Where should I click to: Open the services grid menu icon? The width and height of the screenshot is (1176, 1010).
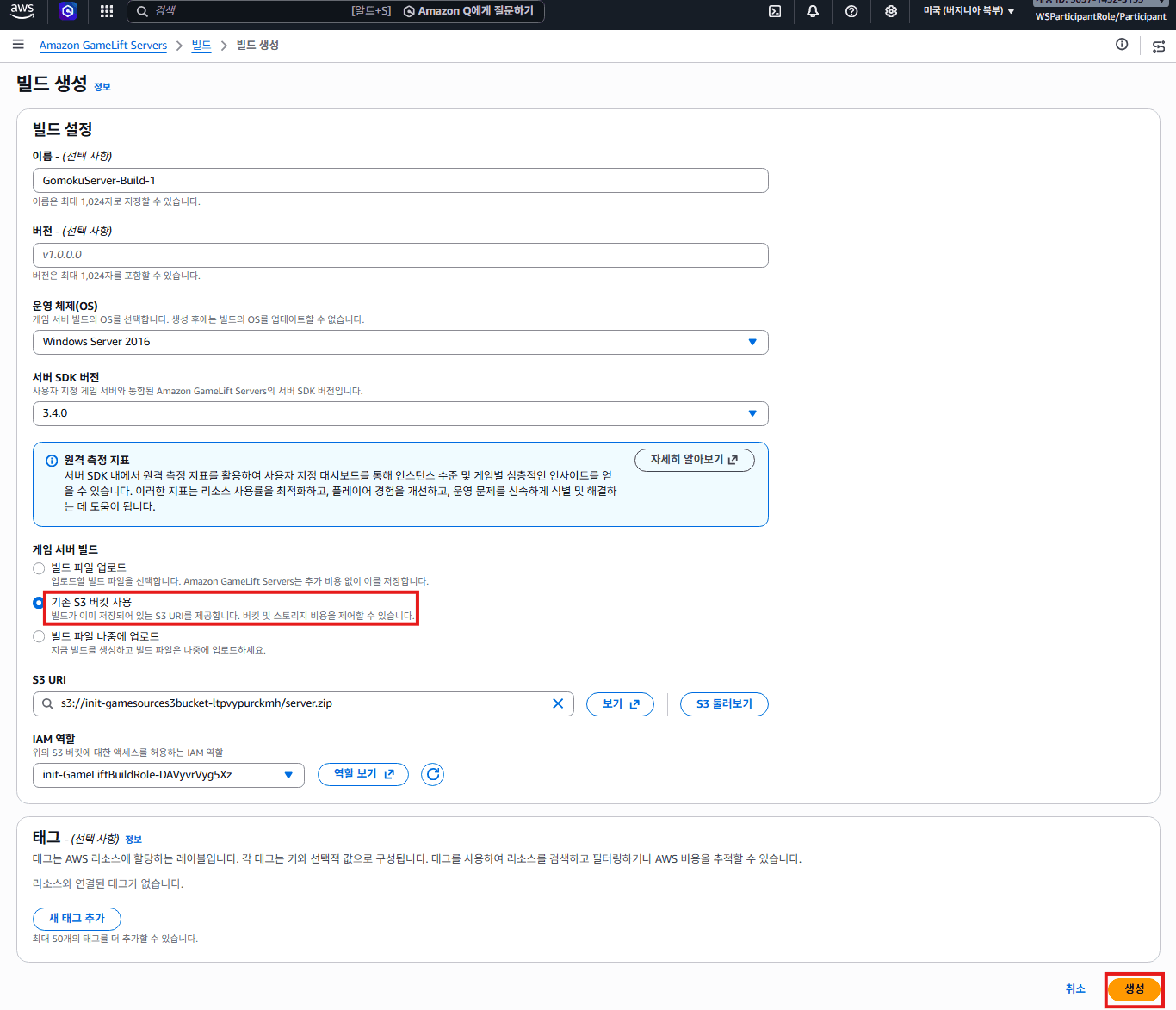pos(107,11)
